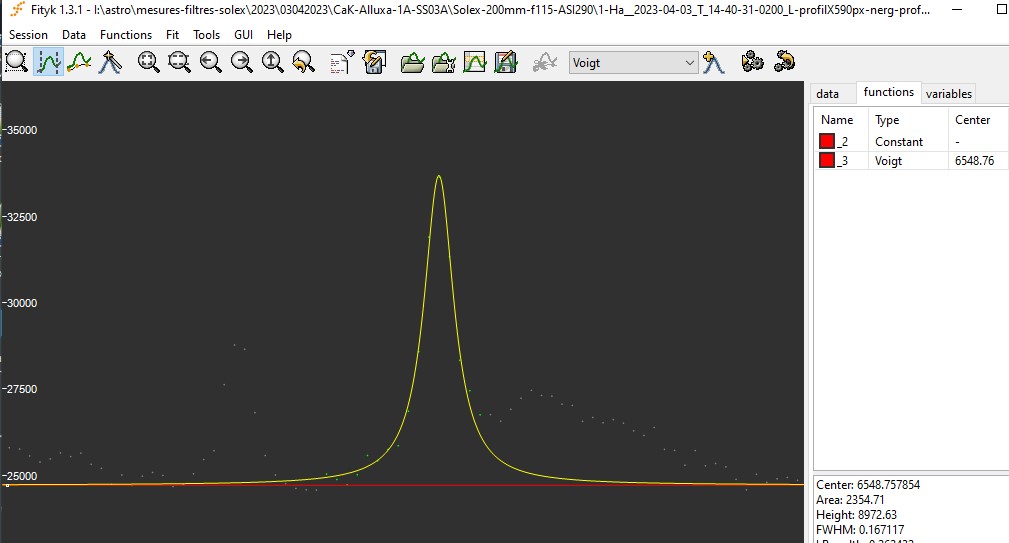Image resolution: width=1009 pixels, height=543 pixels.
Task: Open the Data menu
Action: 73,35
